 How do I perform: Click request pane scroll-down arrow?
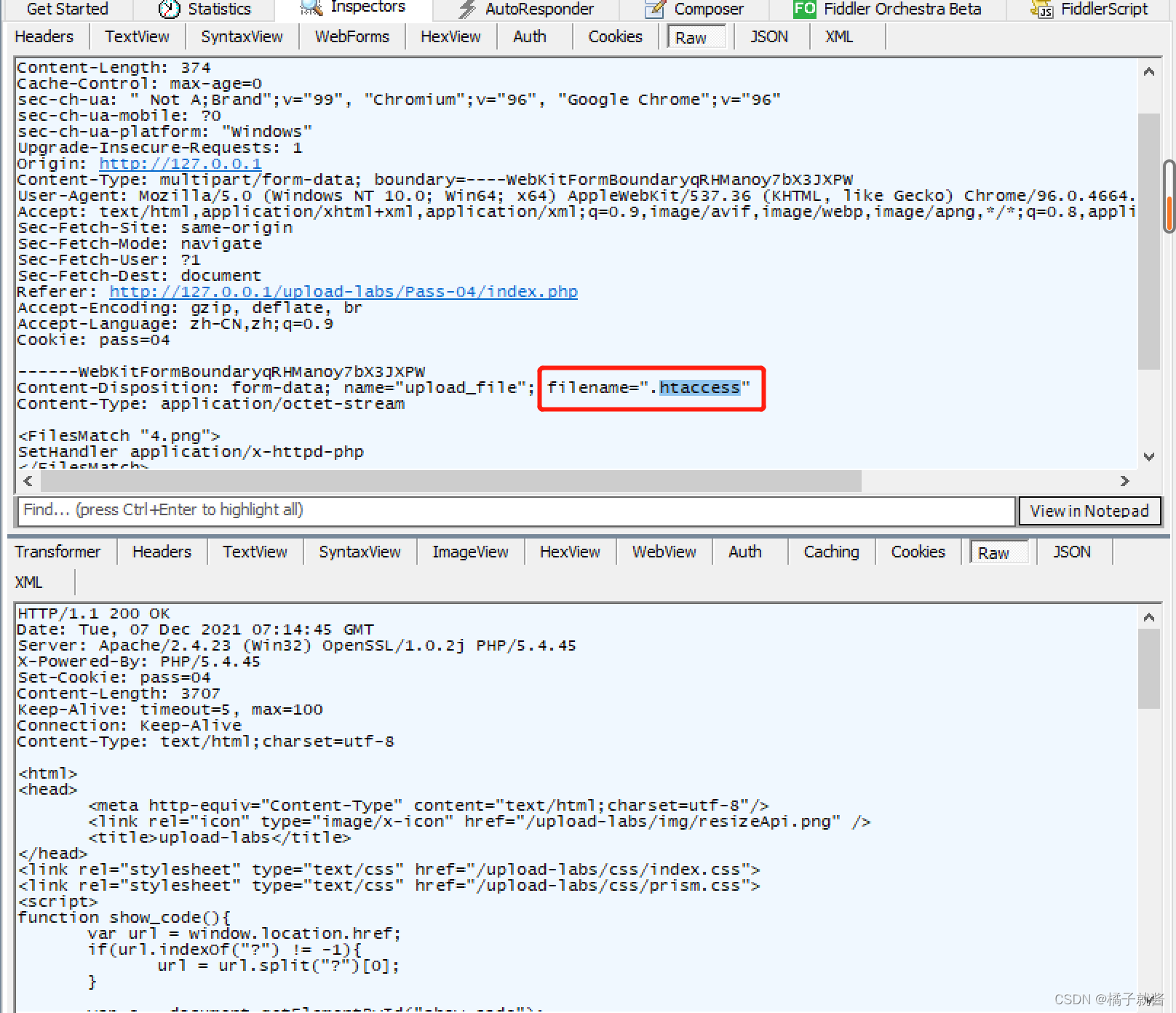1149,457
